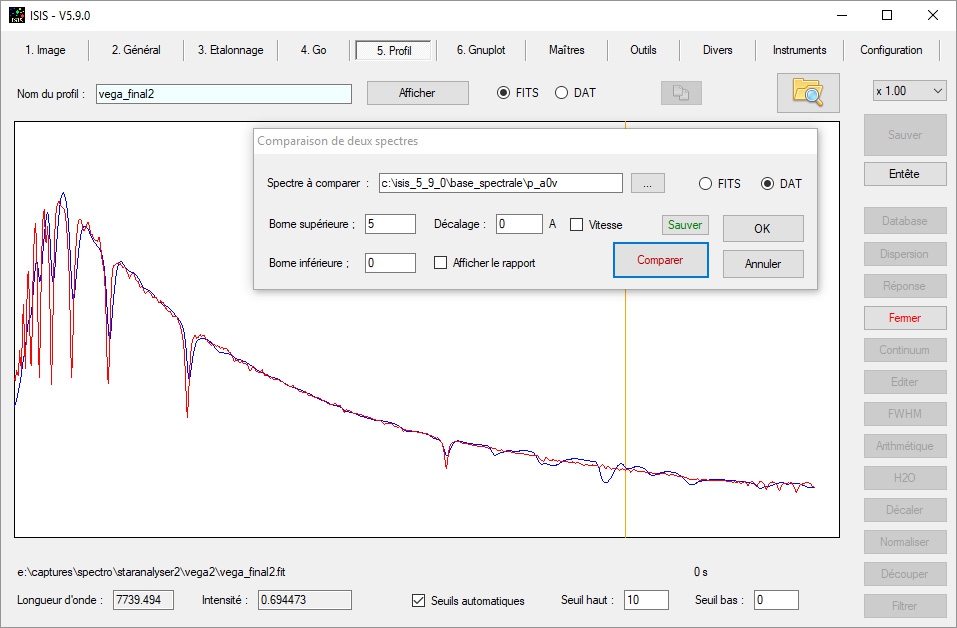Viewport: 957px width, 628px height.
Task: Switch to the Instruments tab
Action: pos(800,50)
